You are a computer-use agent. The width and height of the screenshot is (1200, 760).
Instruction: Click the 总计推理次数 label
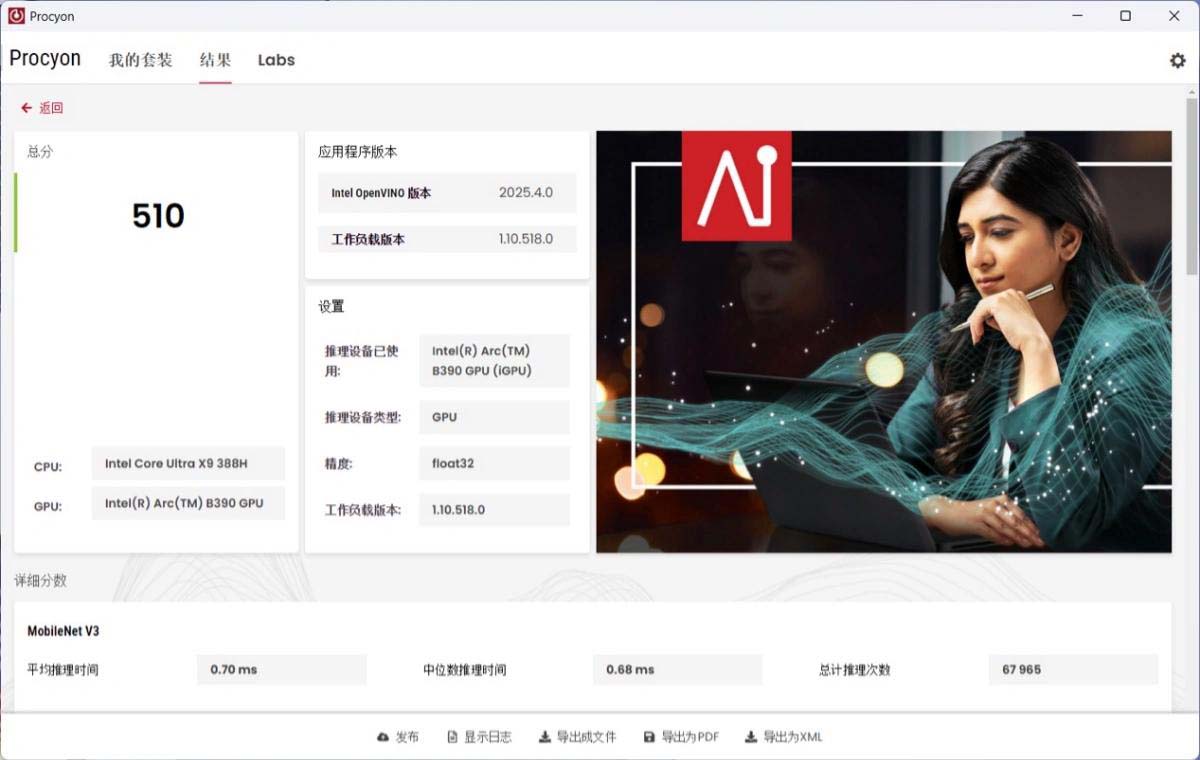click(855, 670)
